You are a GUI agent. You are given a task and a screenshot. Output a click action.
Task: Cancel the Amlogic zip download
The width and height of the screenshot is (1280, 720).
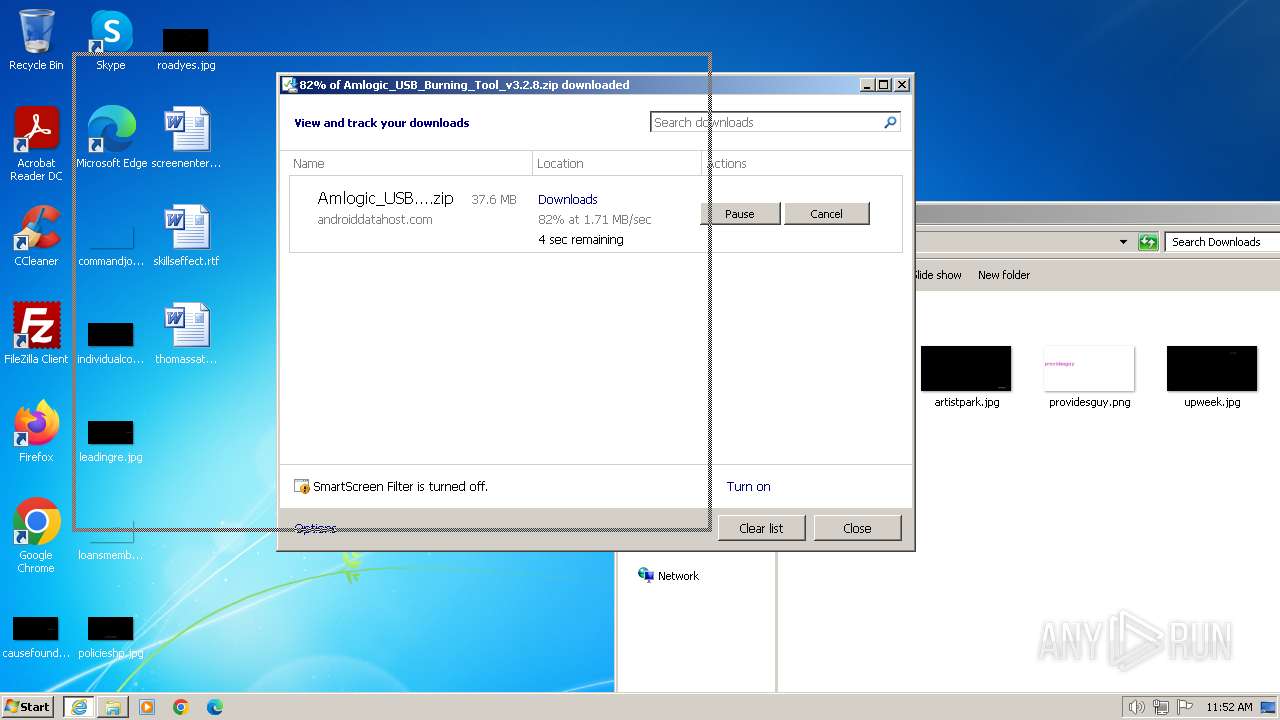click(x=827, y=214)
